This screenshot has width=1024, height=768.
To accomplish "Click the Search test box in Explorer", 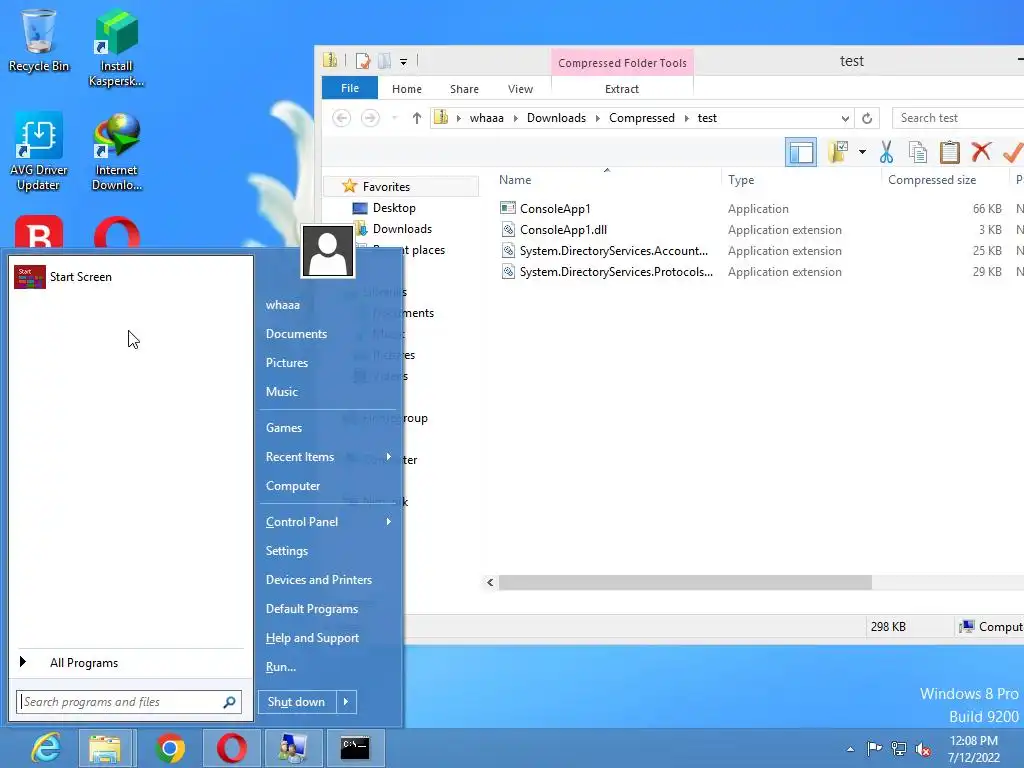I will click(x=957, y=118).
